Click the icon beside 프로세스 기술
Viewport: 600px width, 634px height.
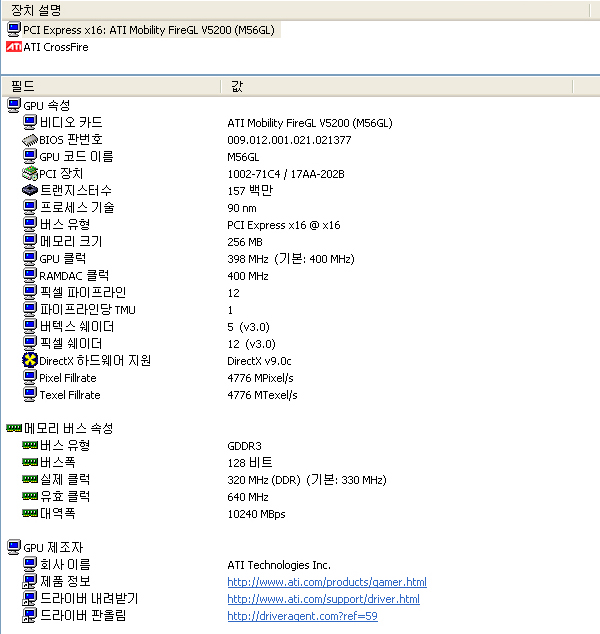pos(30,207)
